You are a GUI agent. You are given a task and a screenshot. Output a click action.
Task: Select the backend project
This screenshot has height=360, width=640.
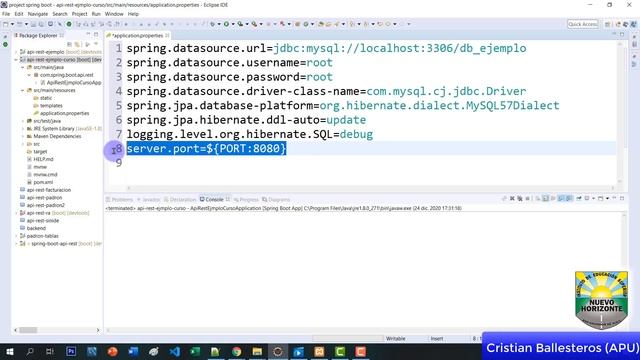point(33,228)
